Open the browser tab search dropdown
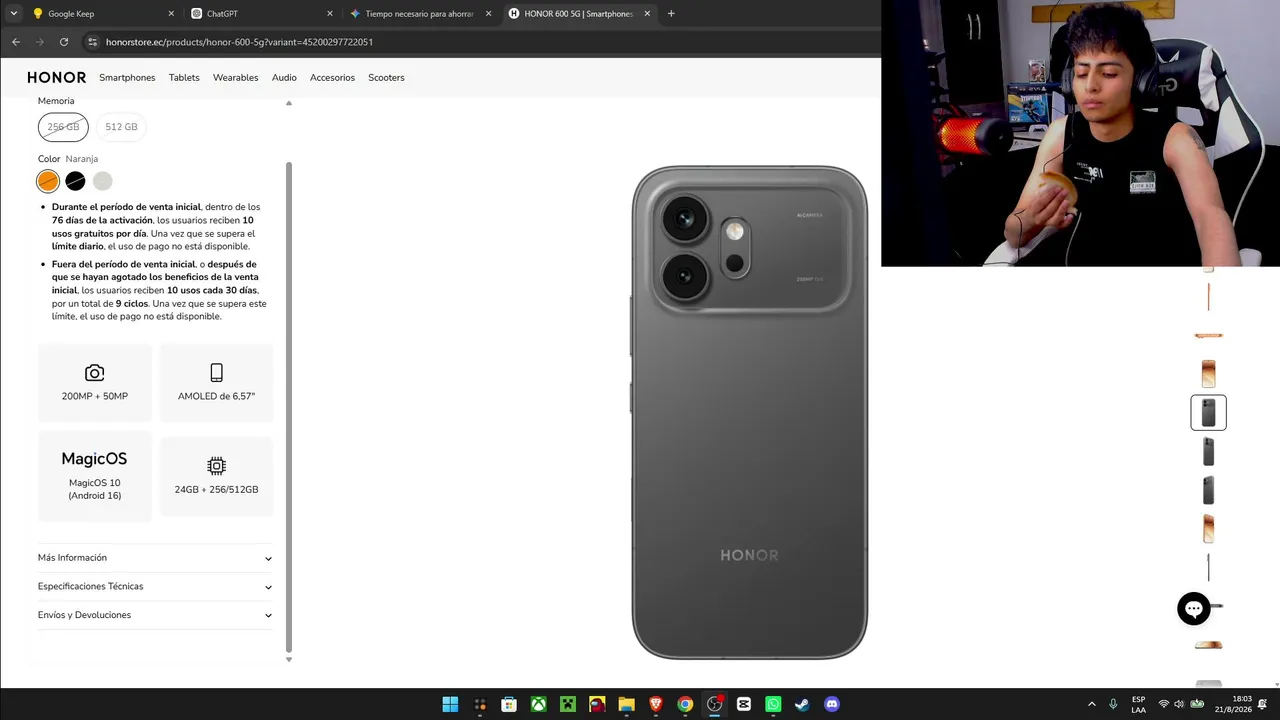The width and height of the screenshot is (1280, 720). tap(14, 14)
